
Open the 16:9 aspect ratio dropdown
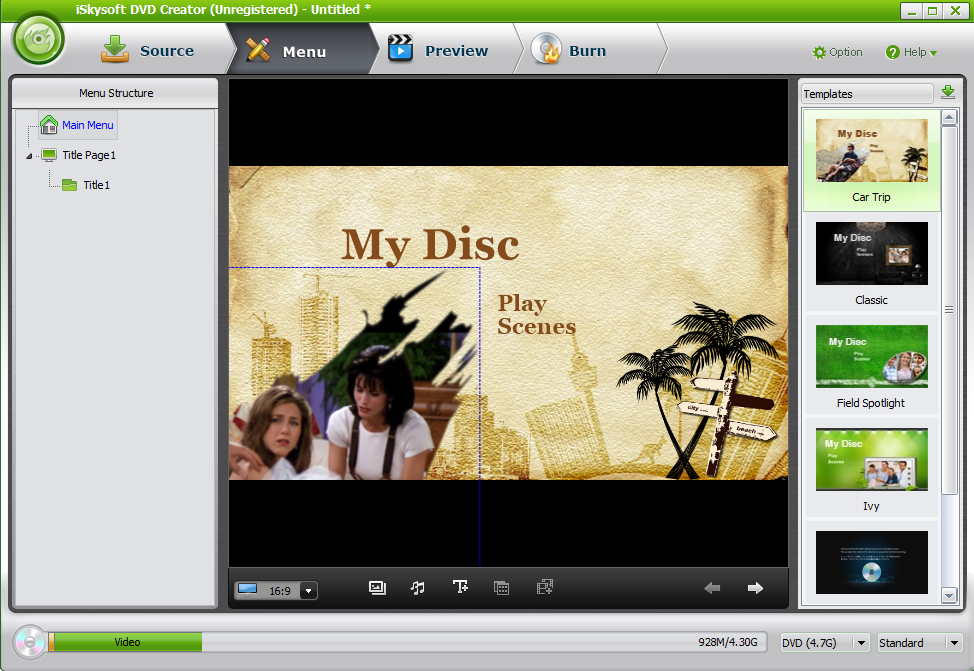[x=308, y=591]
